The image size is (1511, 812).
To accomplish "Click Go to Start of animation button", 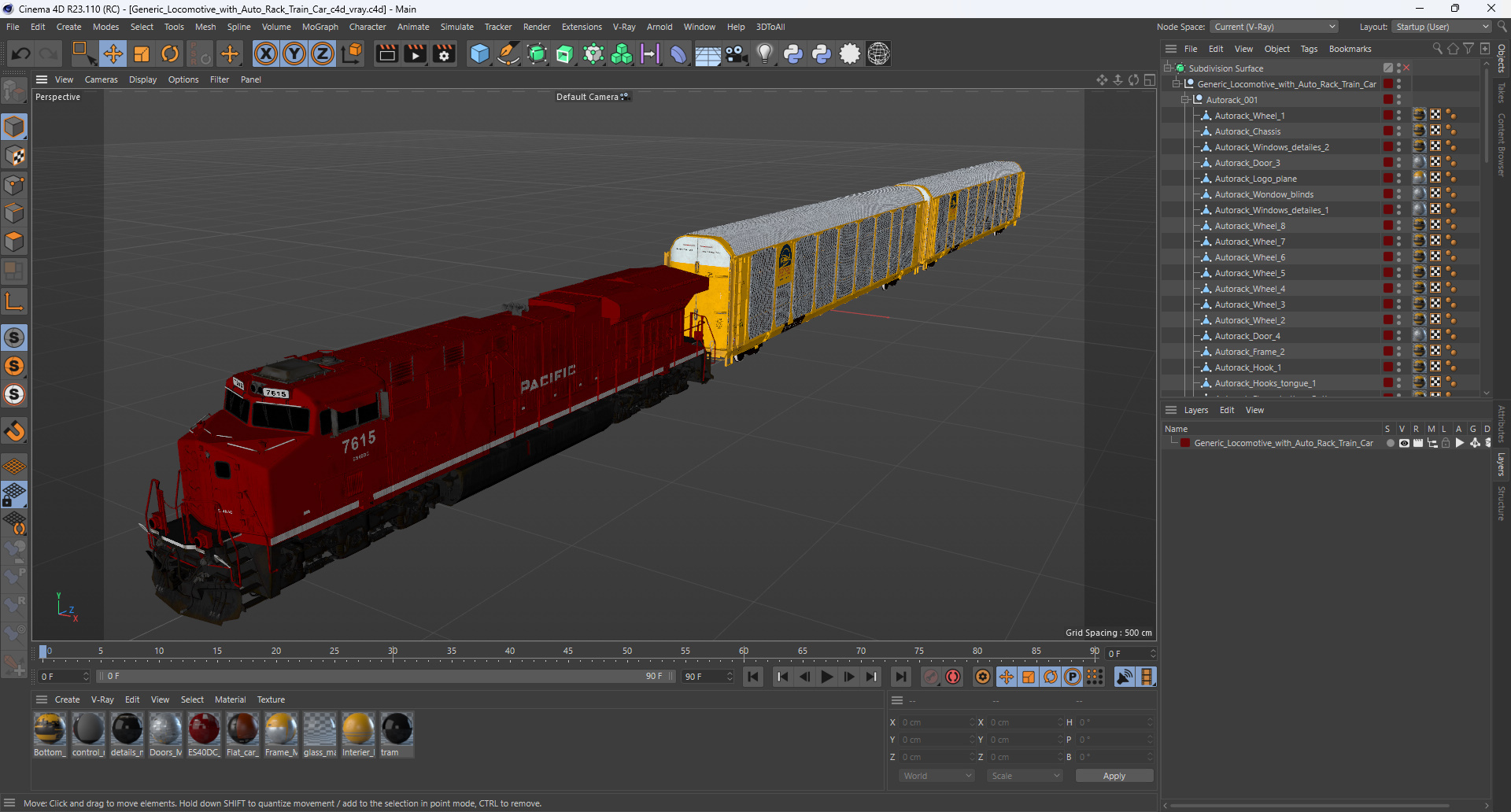I will pos(753,677).
